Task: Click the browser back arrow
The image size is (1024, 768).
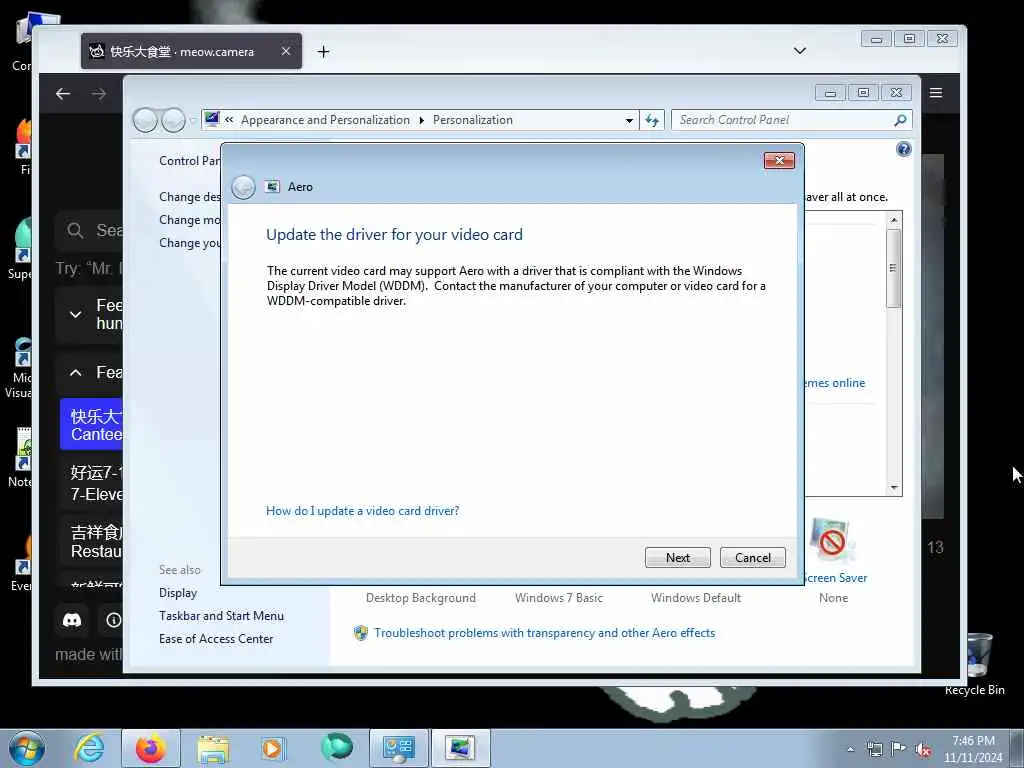Action: 63,94
